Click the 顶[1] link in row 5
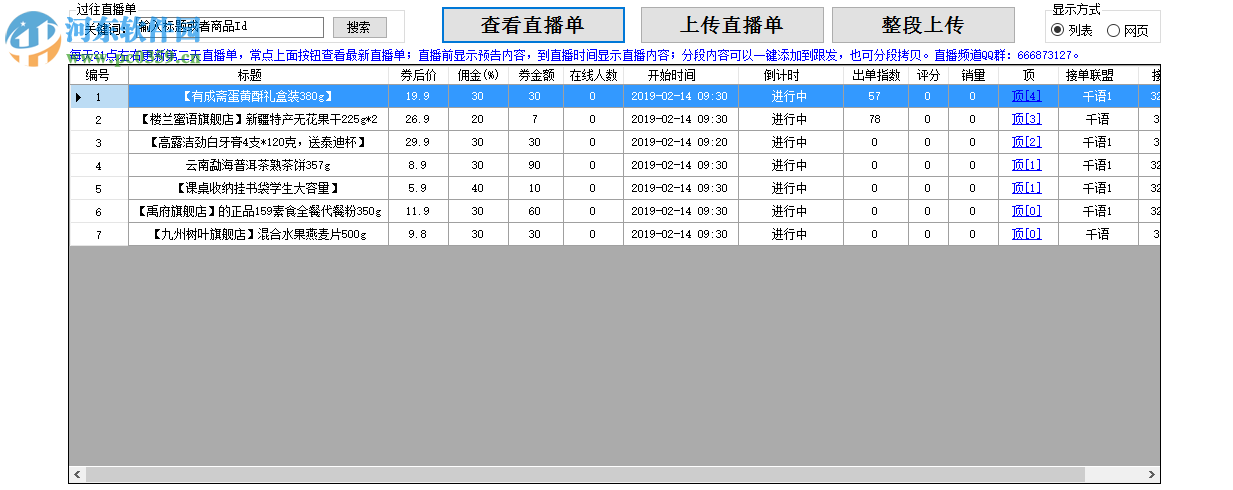 point(1026,188)
